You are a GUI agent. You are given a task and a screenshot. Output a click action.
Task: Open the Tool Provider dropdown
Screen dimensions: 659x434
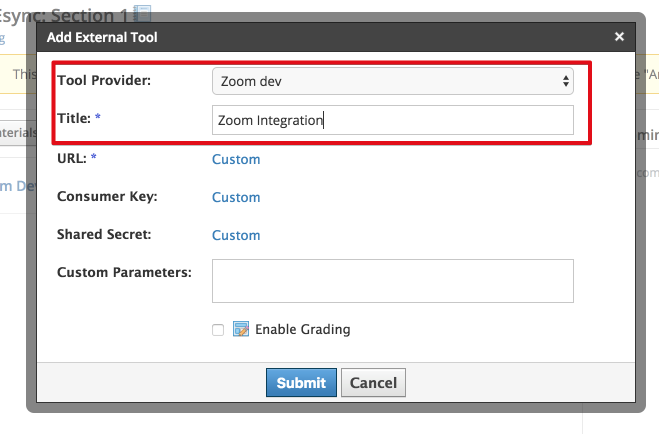(393, 81)
